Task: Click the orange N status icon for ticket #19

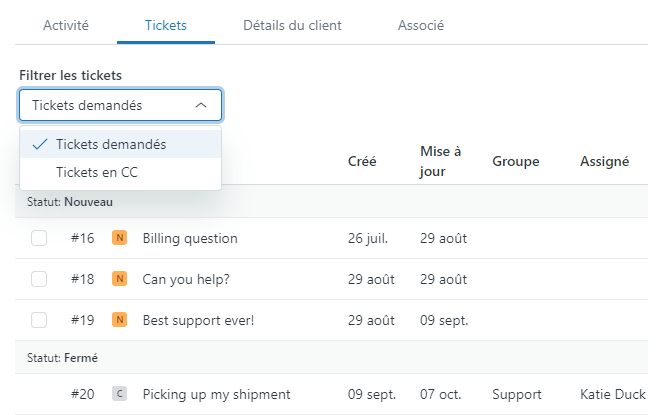Action: [120, 320]
